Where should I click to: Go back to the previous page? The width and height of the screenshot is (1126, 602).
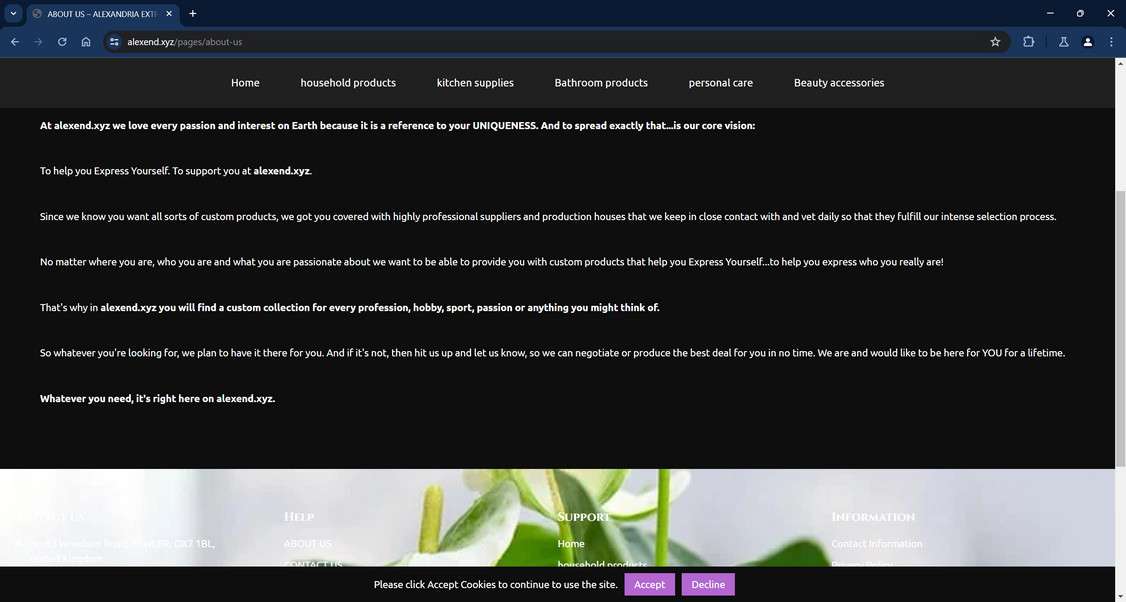click(x=14, y=42)
